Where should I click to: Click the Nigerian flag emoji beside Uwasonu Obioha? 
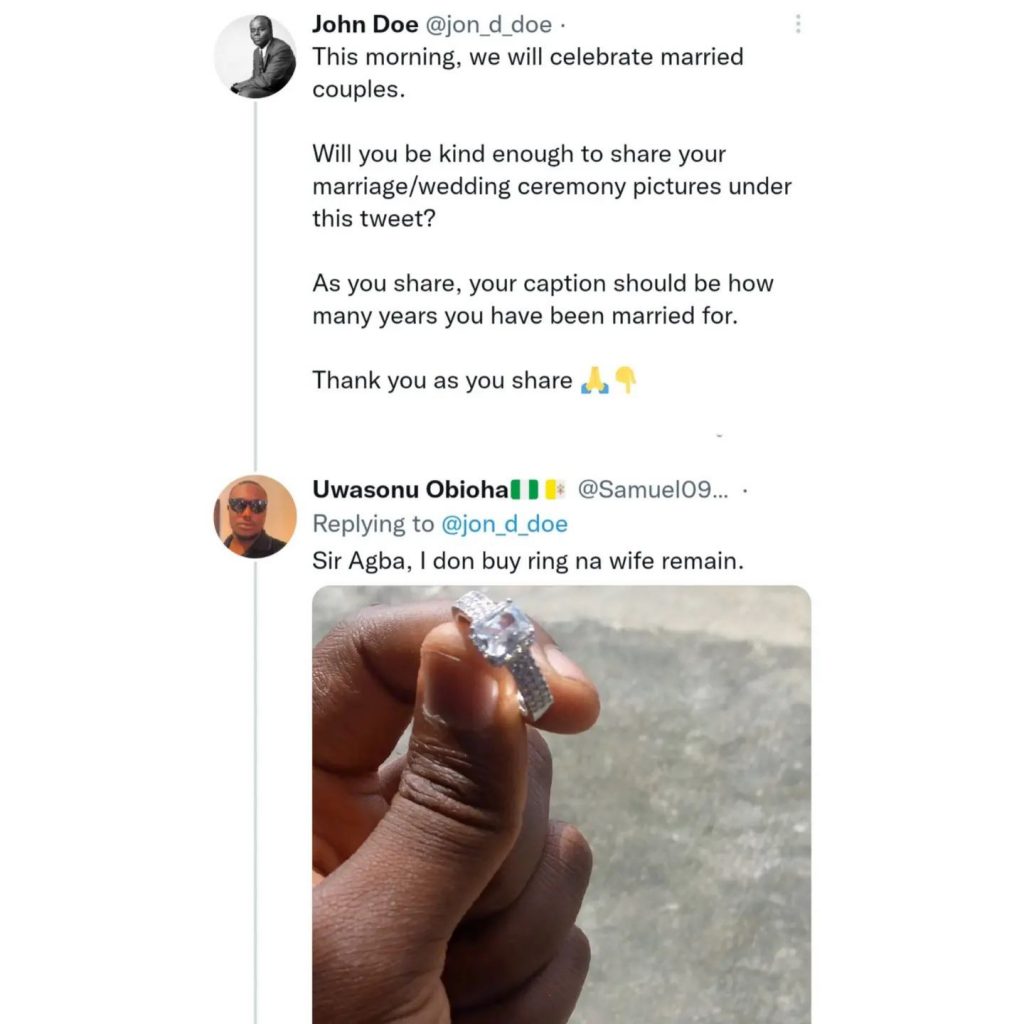(525, 490)
